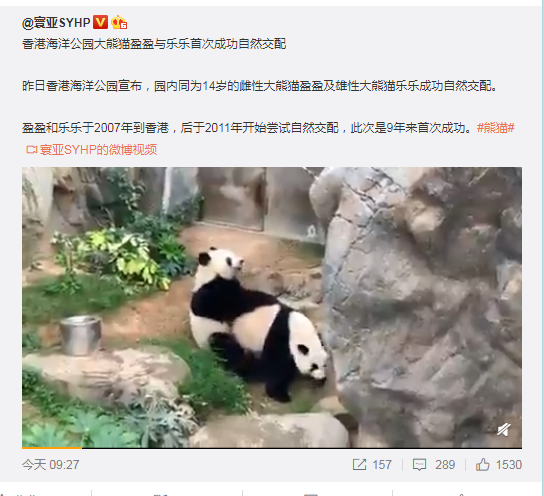Open the @寰亚SYHP profile name
Screen dimensions: 544x496
(56, 23)
